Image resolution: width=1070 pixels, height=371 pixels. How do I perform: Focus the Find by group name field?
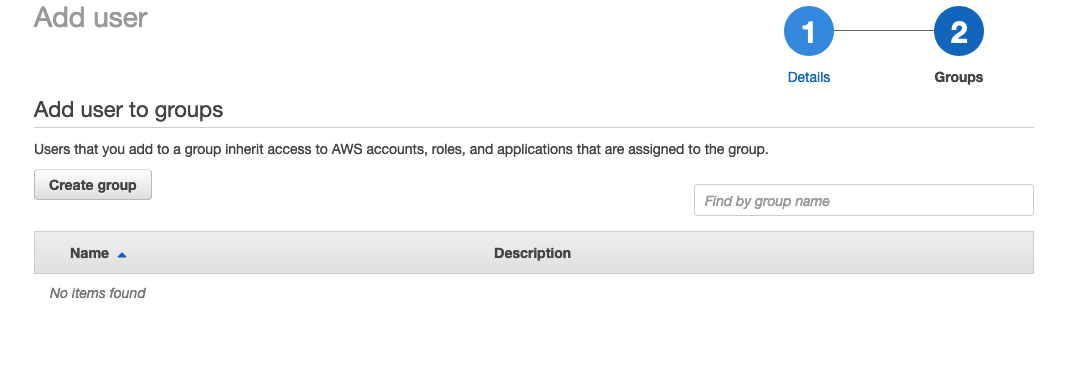coord(864,201)
